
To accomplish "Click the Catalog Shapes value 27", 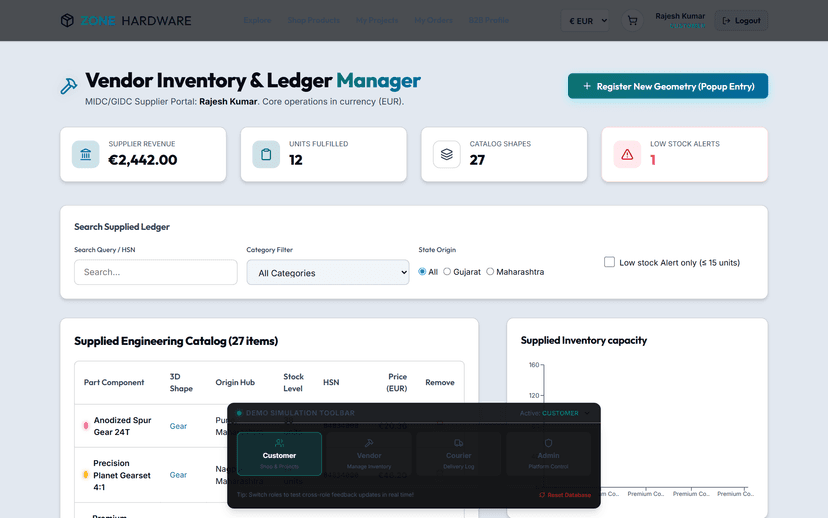I will tap(477, 159).
